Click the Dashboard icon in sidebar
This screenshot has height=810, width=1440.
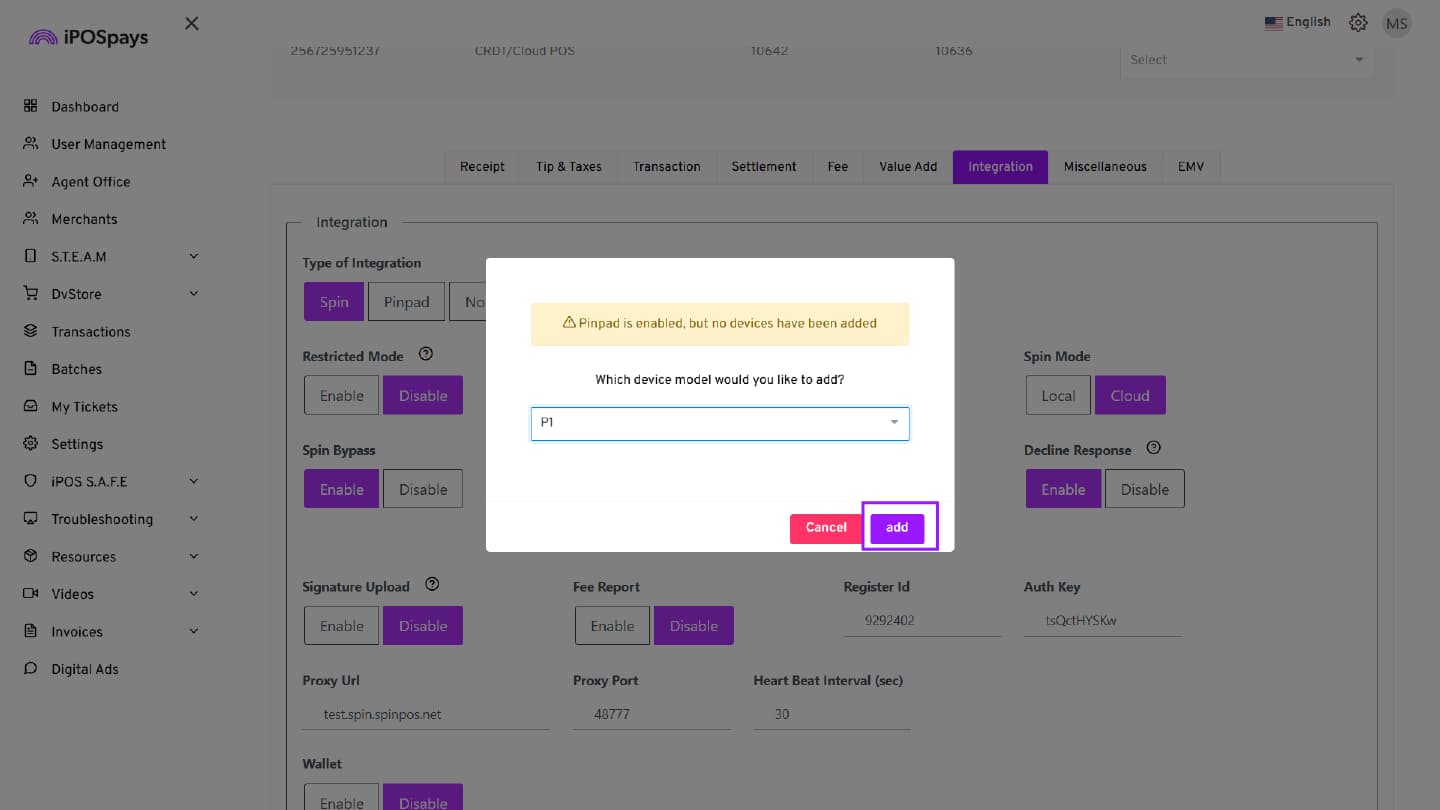(x=30, y=106)
